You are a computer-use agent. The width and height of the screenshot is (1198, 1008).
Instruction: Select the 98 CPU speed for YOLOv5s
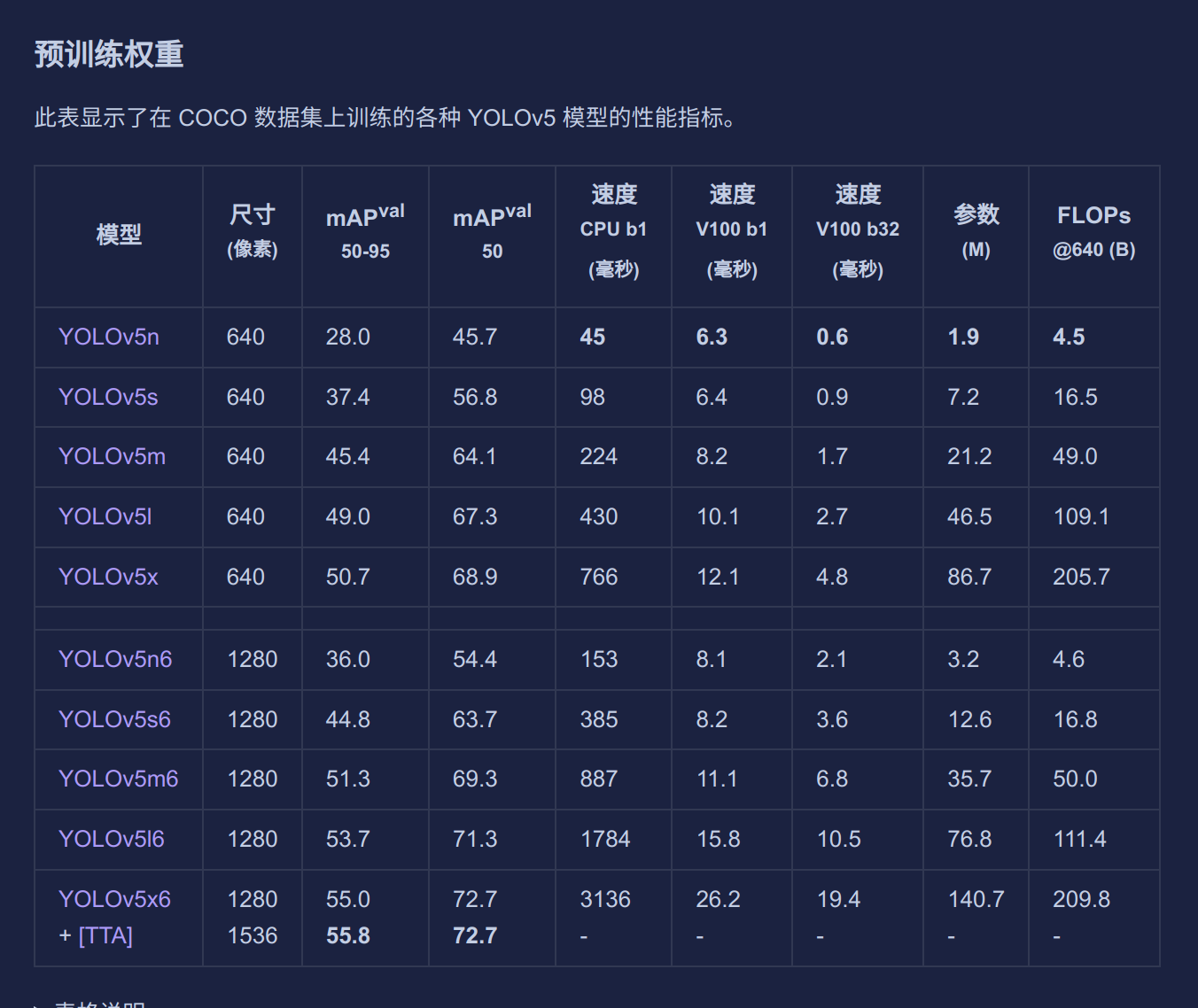click(x=592, y=397)
